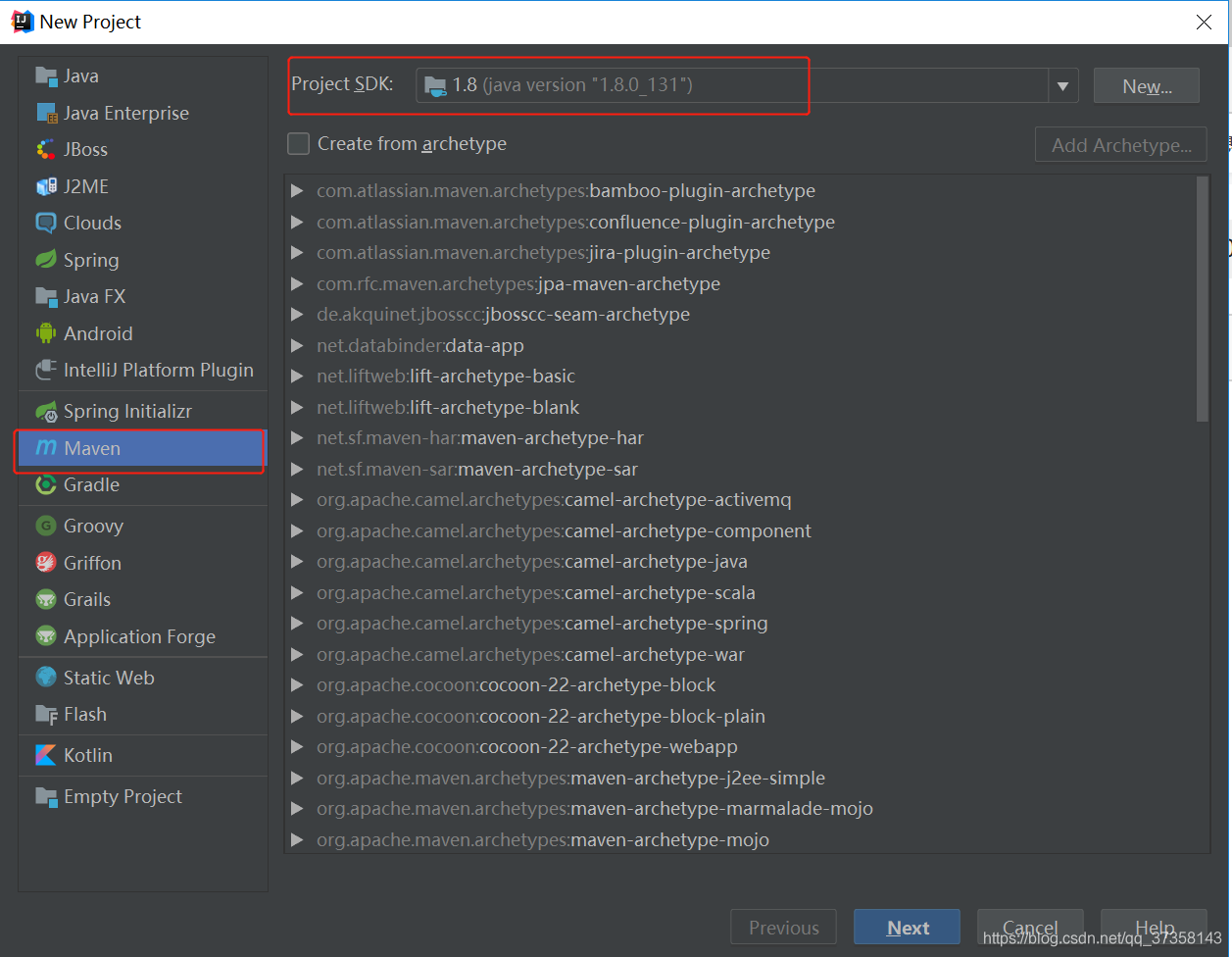Select camel-archetype-java row
The image size is (1232, 957).
pyautogui.click(x=741, y=562)
